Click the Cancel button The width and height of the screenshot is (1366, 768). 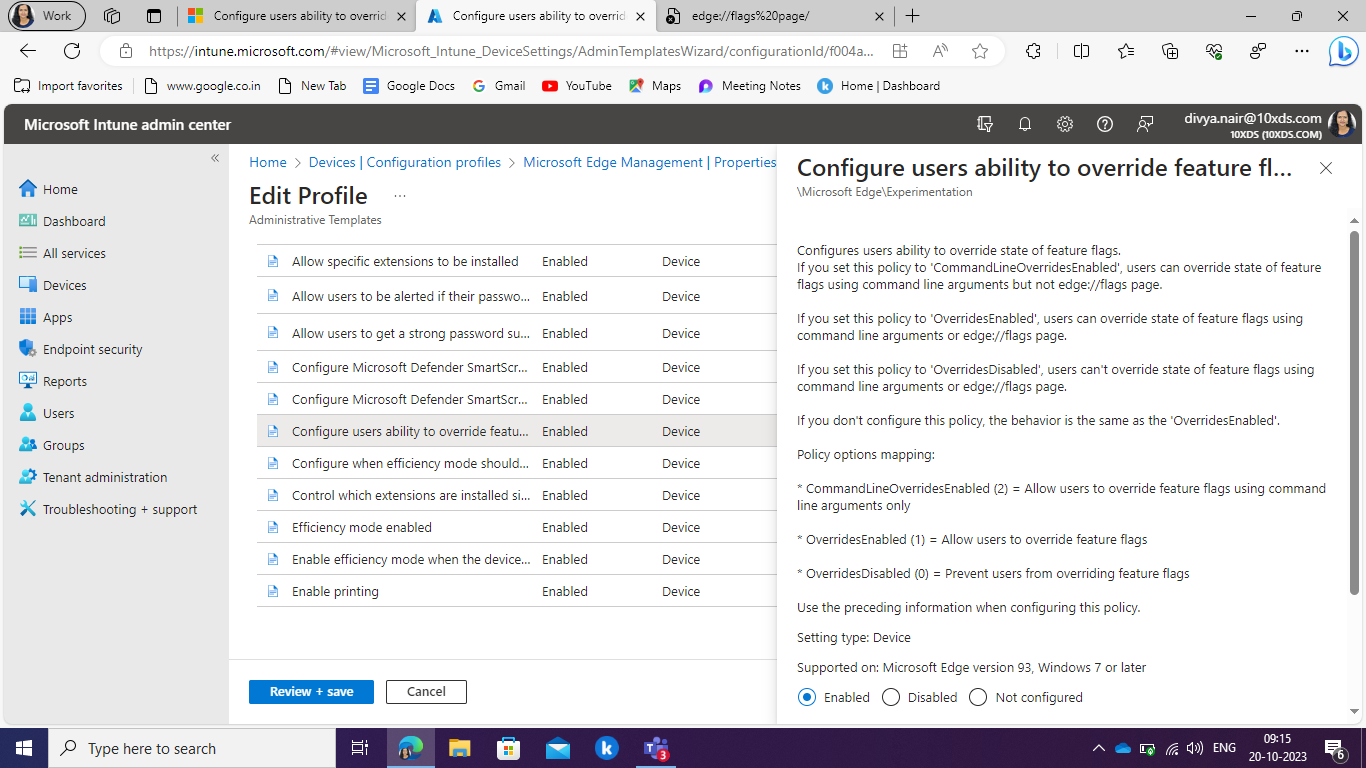click(426, 691)
